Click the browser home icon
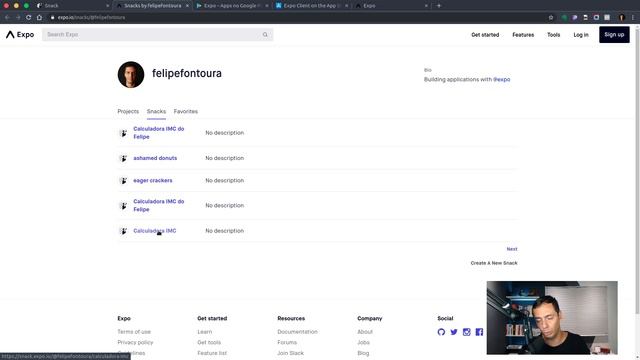 click(39, 18)
